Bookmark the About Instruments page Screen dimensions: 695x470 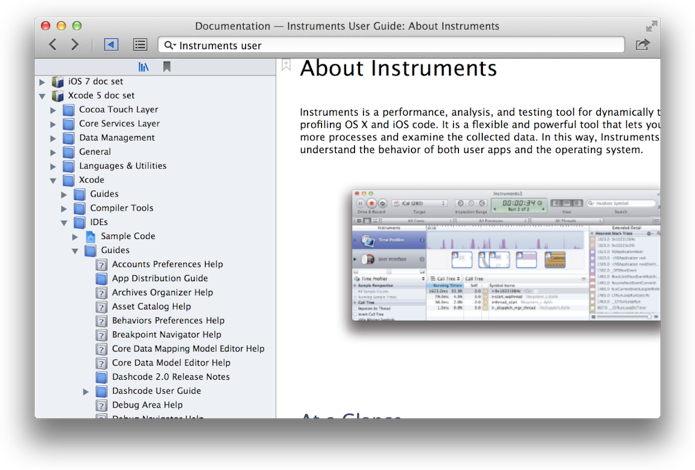click(286, 65)
